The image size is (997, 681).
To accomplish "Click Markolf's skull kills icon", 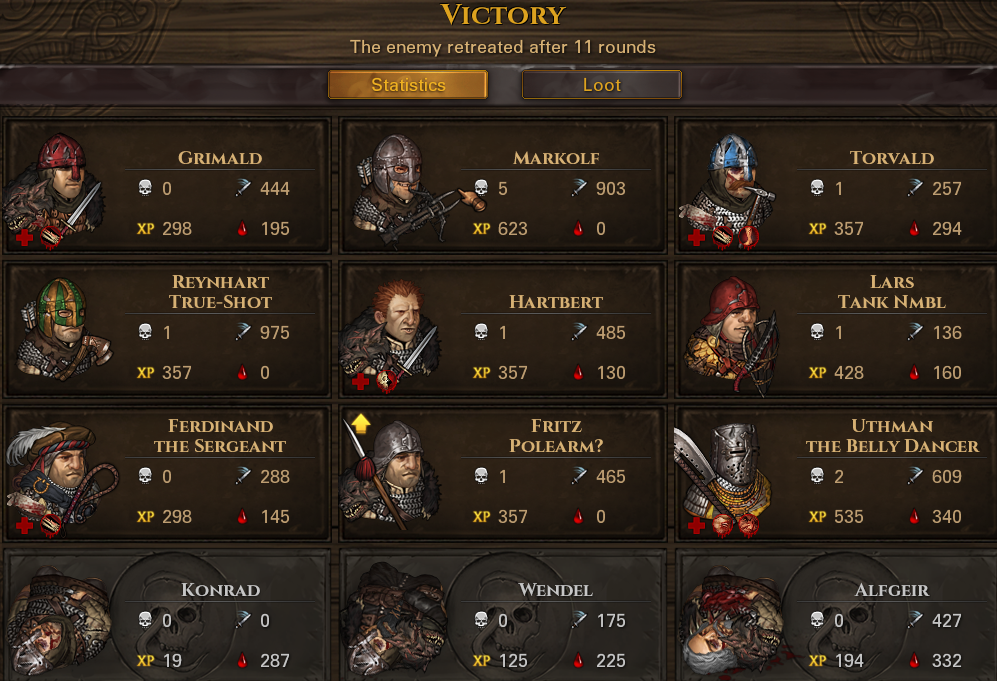I will click(x=481, y=188).
